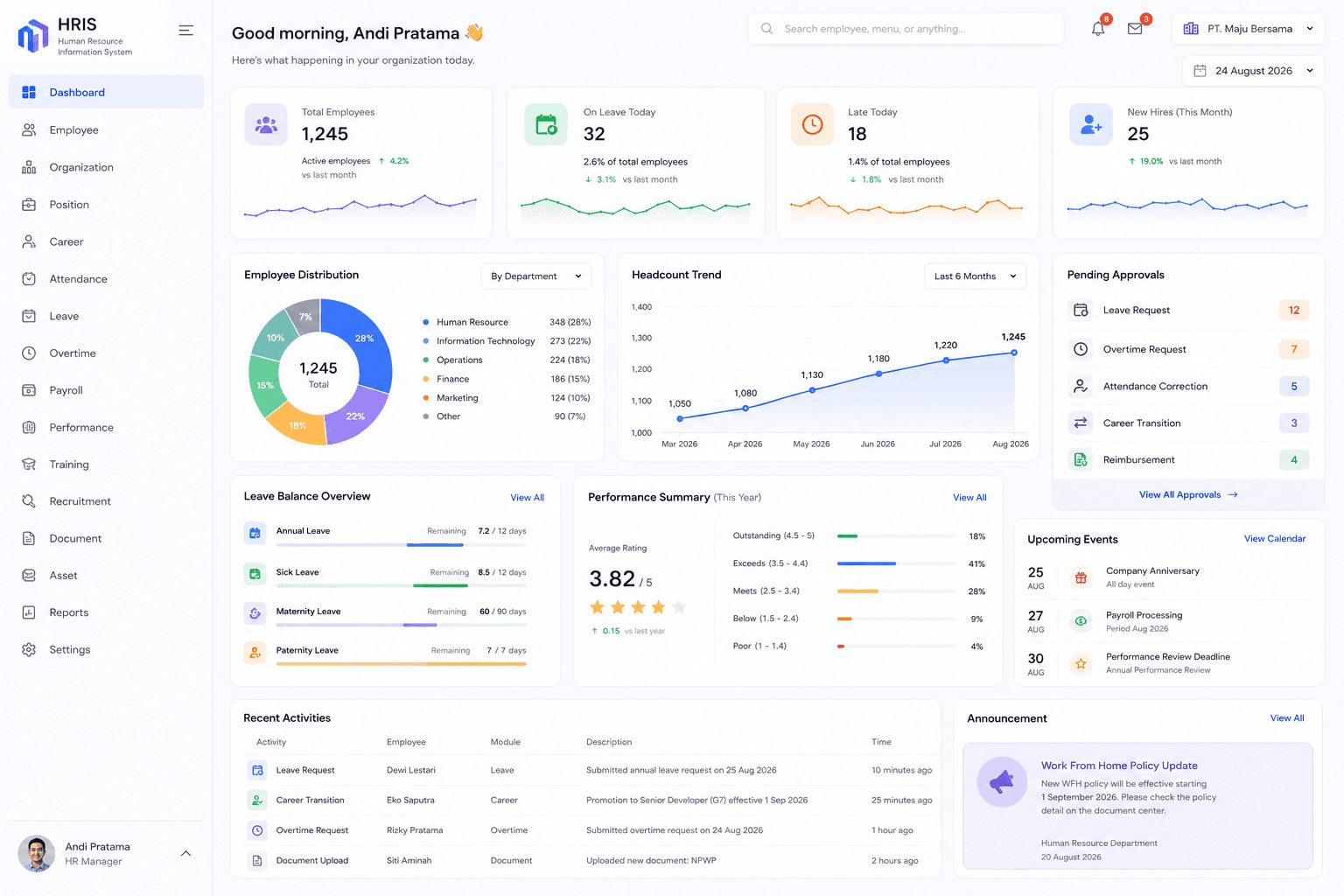This screenshot has width=1344, height=896.
Task: Open Settings in the sidebar
Action: (x=106, y=650)
